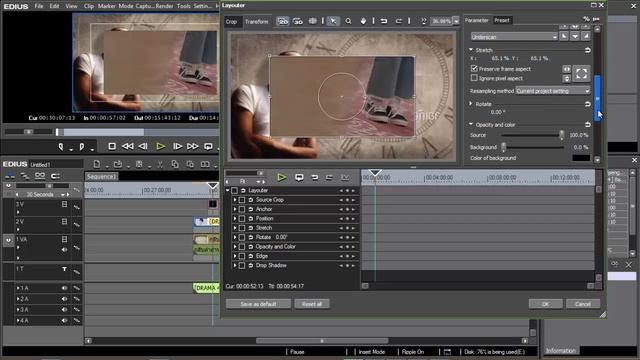Select the 3D mode icon in Layouter

pos(298,21)
